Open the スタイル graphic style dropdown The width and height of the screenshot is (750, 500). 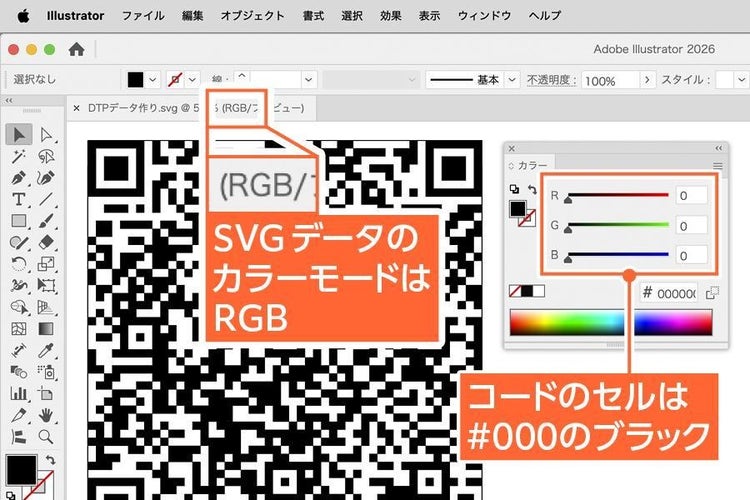tap(741, 79)
